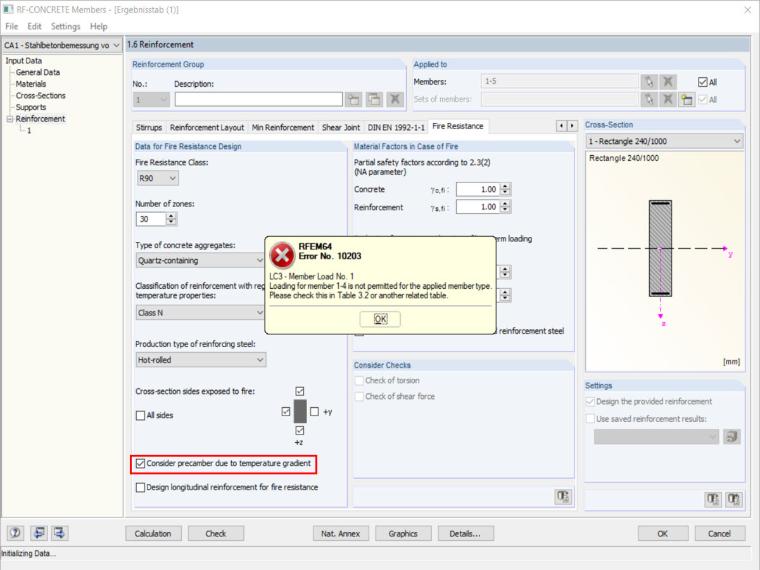Click icon beside saved reinforcement results dropdown

pos(732,437)
